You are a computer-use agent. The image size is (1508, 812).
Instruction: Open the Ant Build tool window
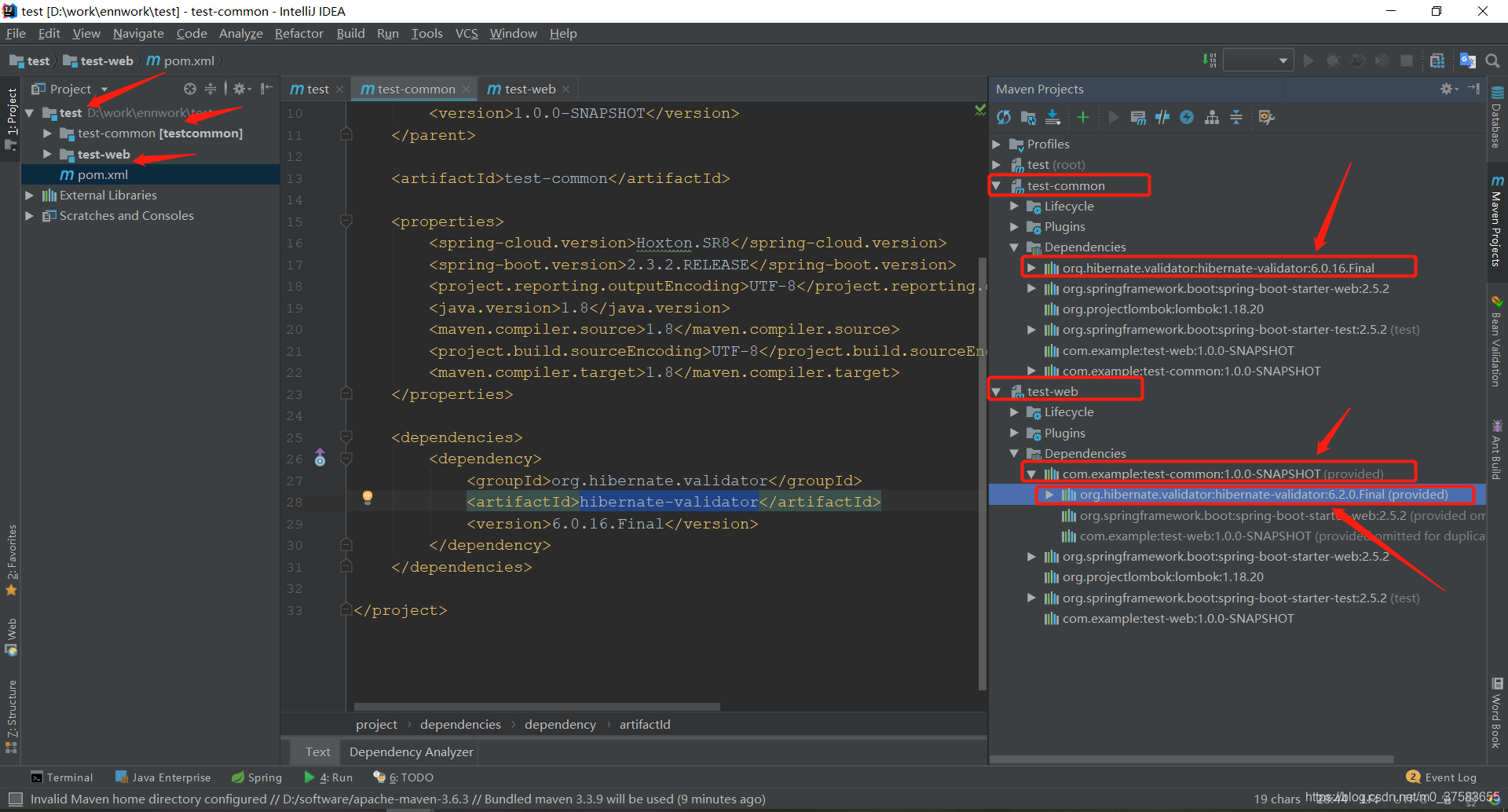[1497, 448]
